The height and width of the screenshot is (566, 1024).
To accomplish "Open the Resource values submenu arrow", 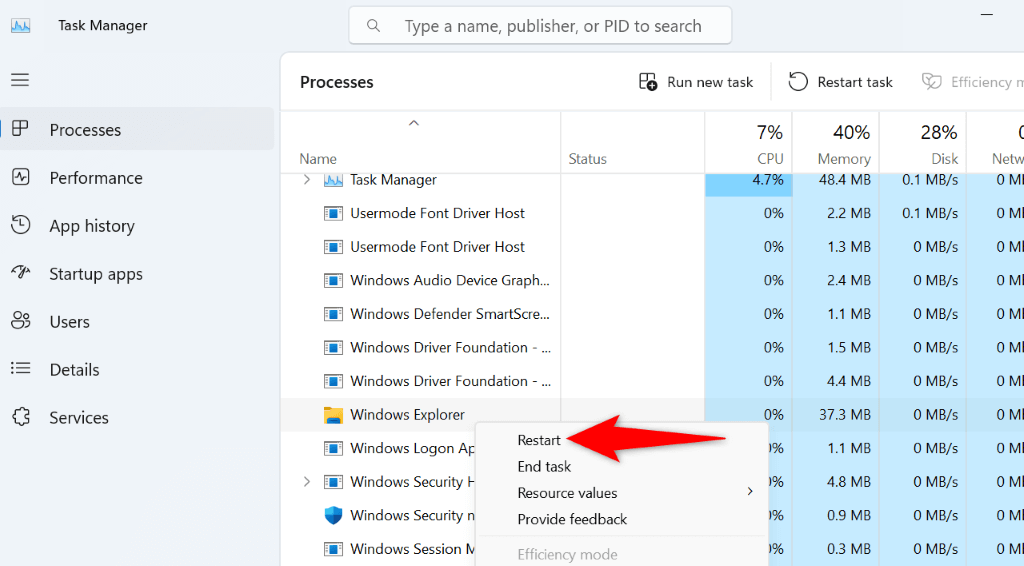I will [x=750, y=492].
